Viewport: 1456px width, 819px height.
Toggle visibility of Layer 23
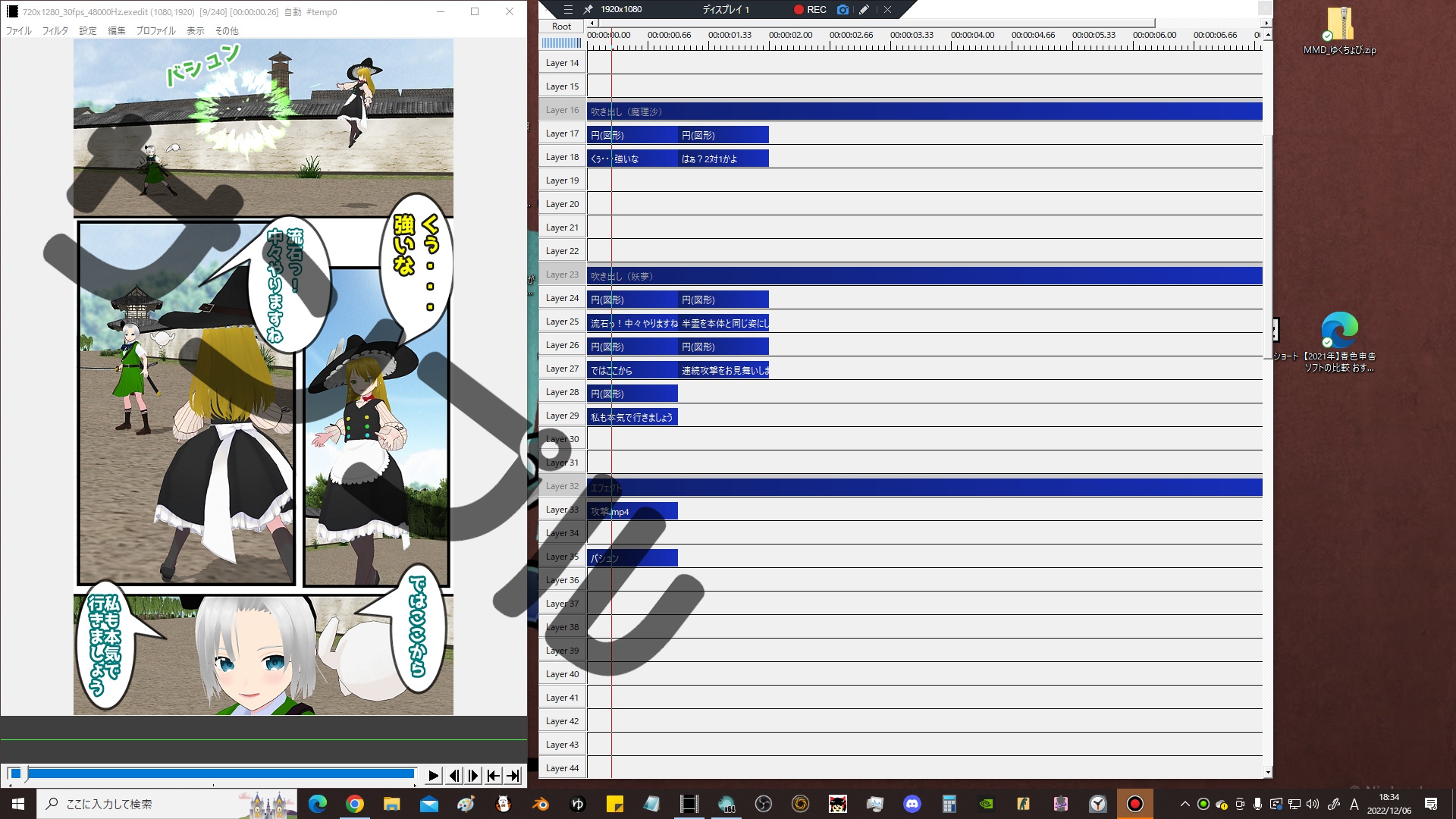point(562,275)
